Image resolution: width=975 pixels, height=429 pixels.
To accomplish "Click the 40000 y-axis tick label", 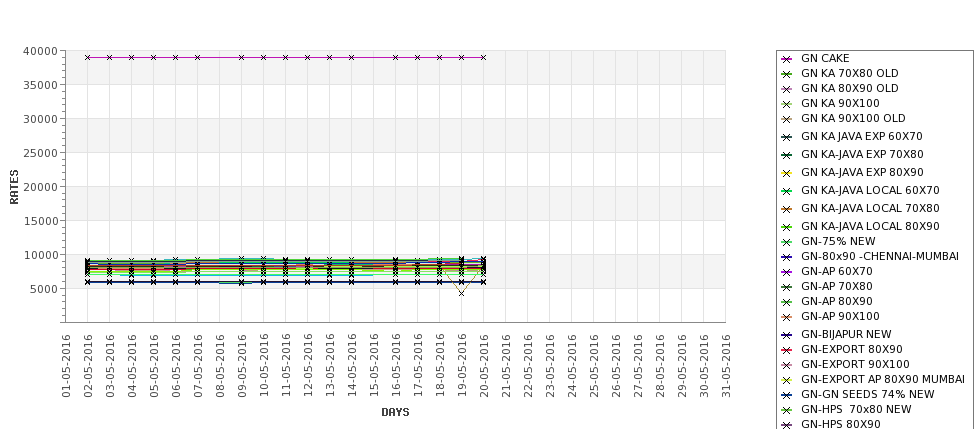I will click(40, 51).
